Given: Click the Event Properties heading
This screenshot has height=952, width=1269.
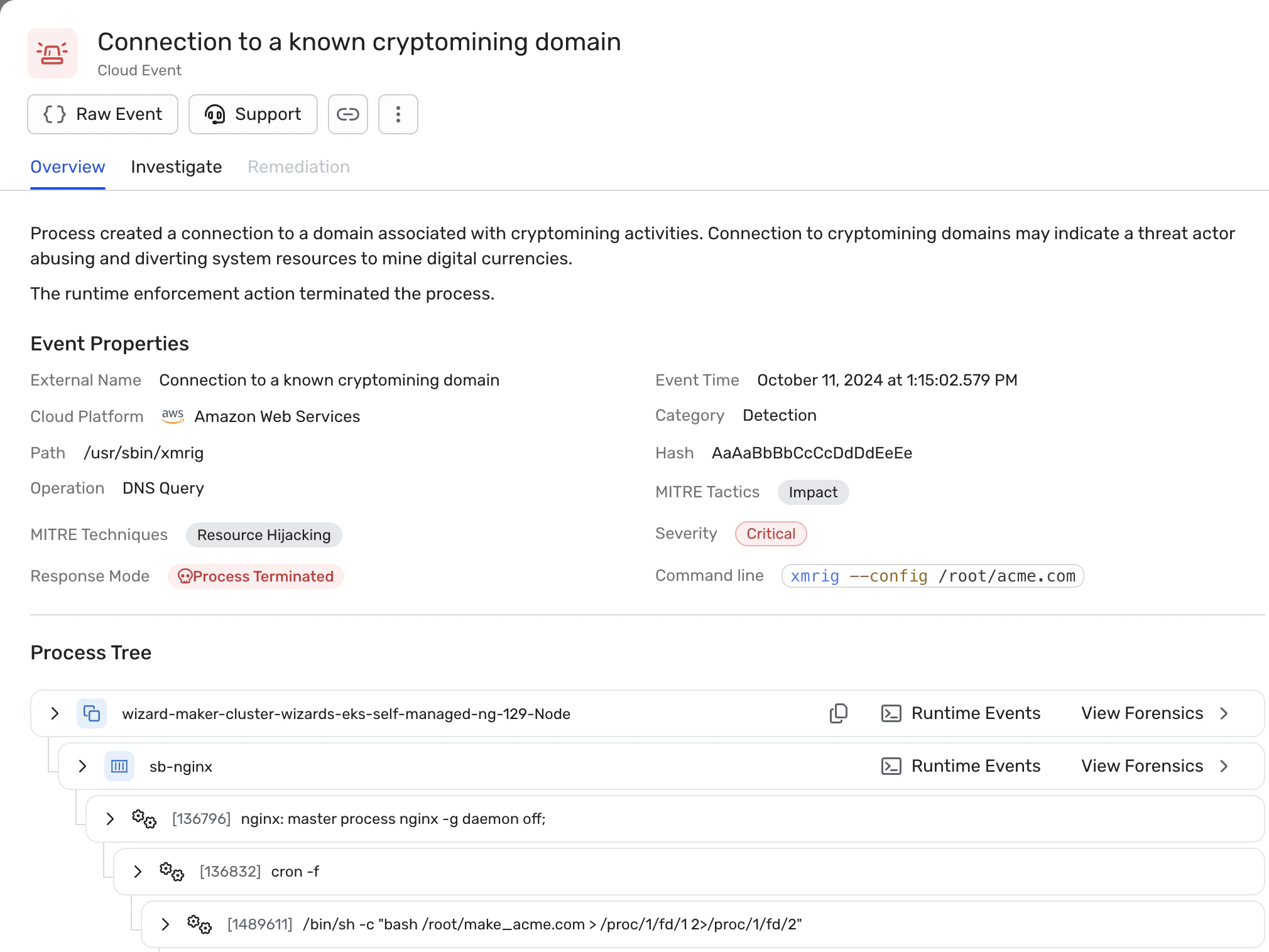Looking at the screenshot, I should coord(110,343).
